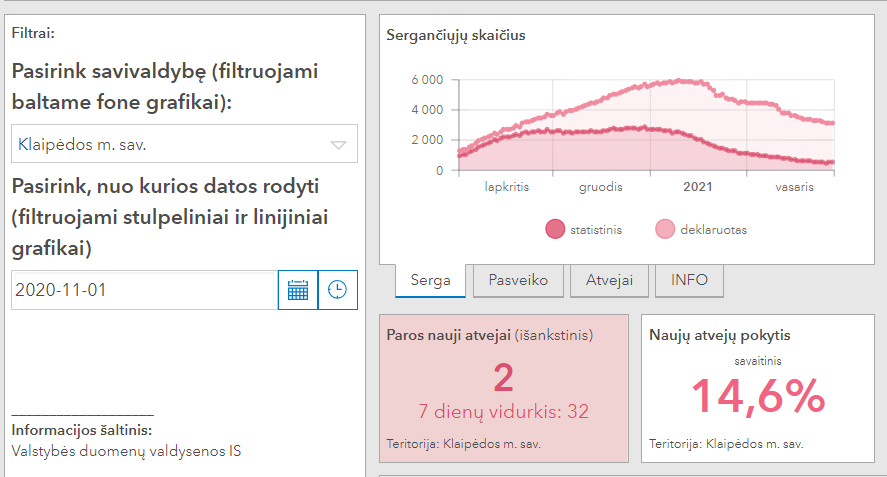The height and width of the screenshot is (477, 887).
Task: Click the clock time picker icon
Action: 338,290
